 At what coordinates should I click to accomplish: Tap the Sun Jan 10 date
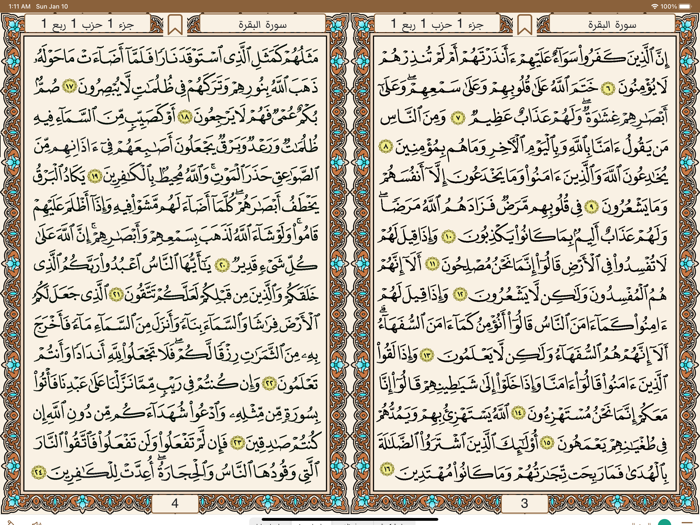[52, 6]
